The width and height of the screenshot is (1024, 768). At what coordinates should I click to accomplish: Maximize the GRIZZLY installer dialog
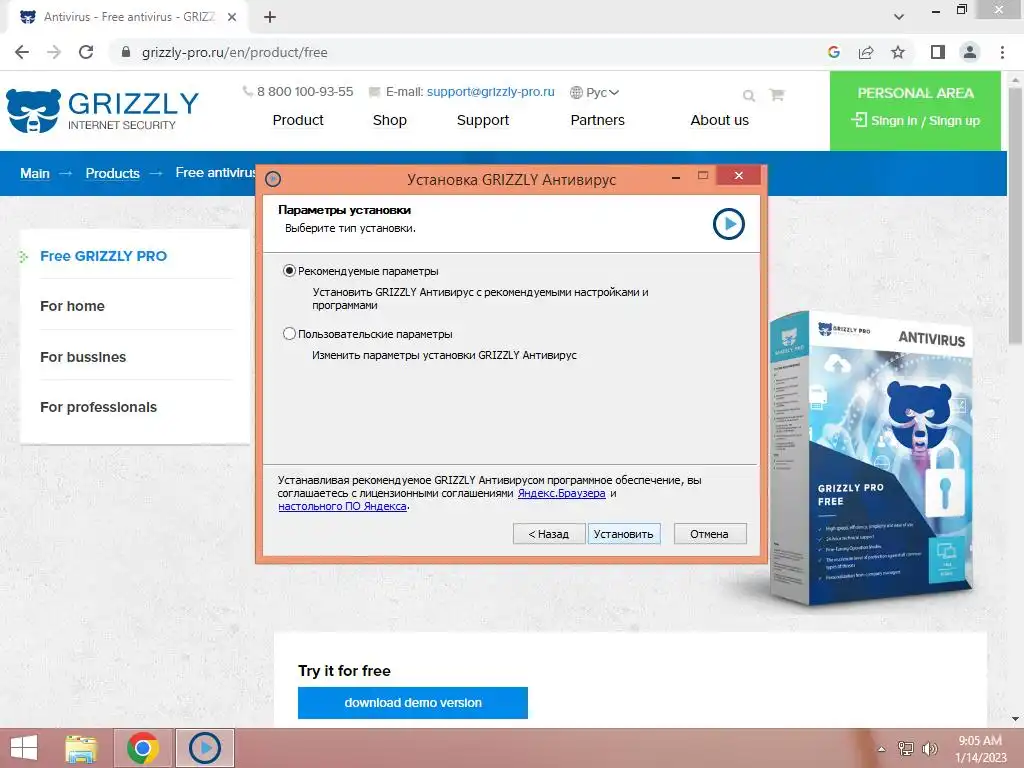coord(703,176)
